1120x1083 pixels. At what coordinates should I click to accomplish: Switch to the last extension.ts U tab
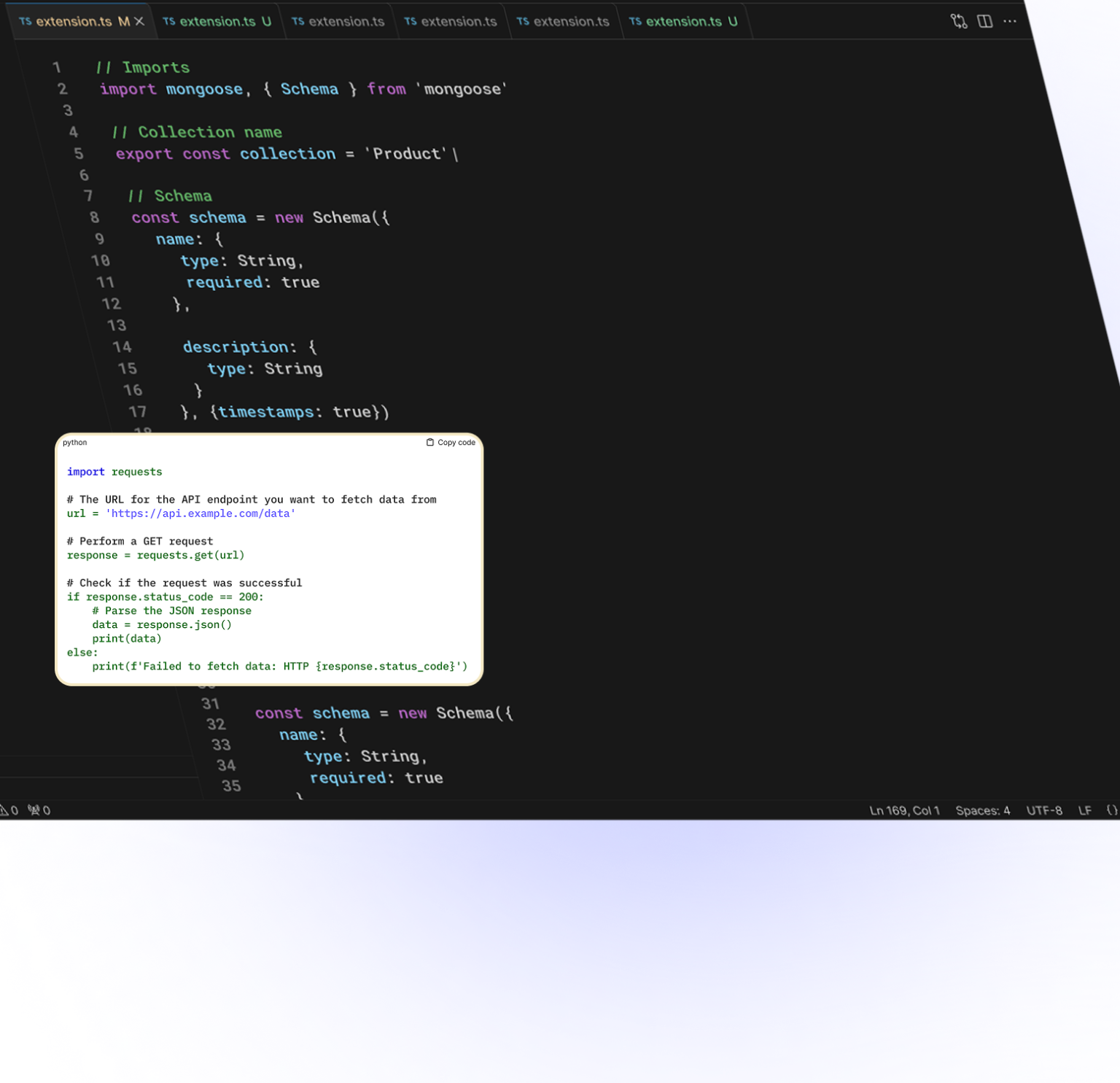[x=684, y=22]
